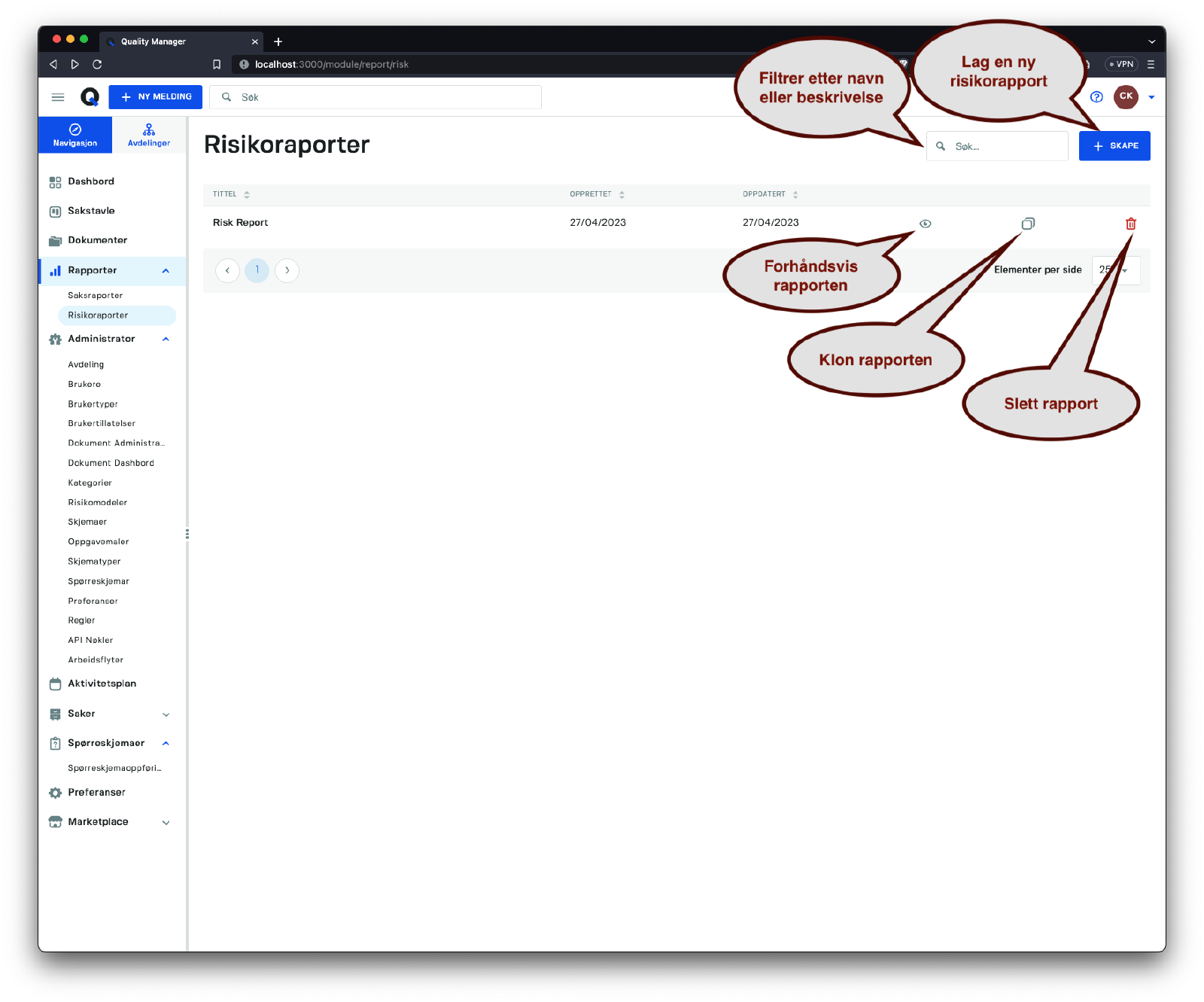Open Saksraporter in the sidebar
This screenshot has width=1204, height=1002.
click(x=96, y=296)
